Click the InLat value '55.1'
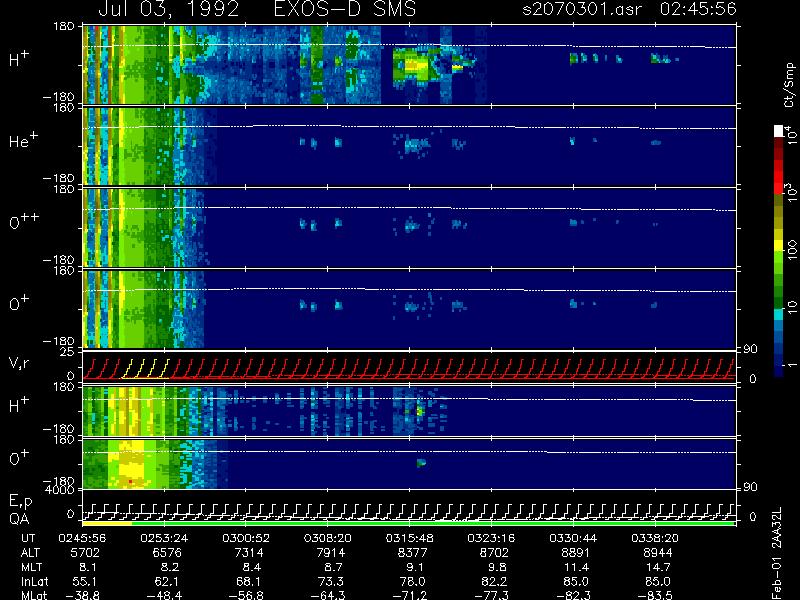Viewport: 800px width, 600px height. (85, 581)
